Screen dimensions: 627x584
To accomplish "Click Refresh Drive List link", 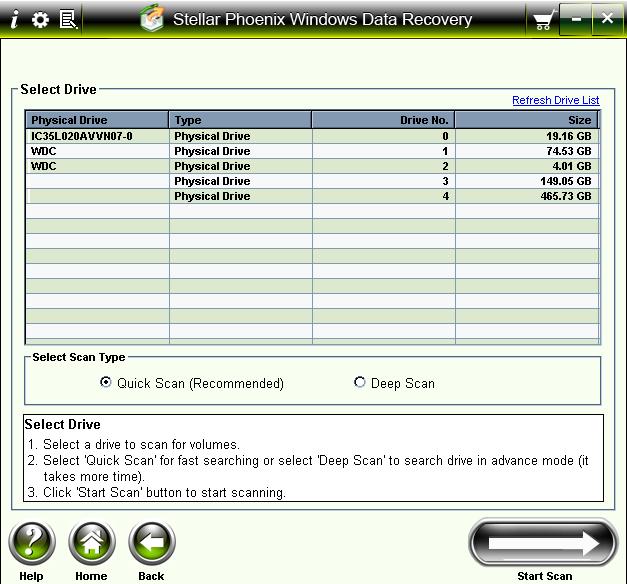I will point(555,101).
